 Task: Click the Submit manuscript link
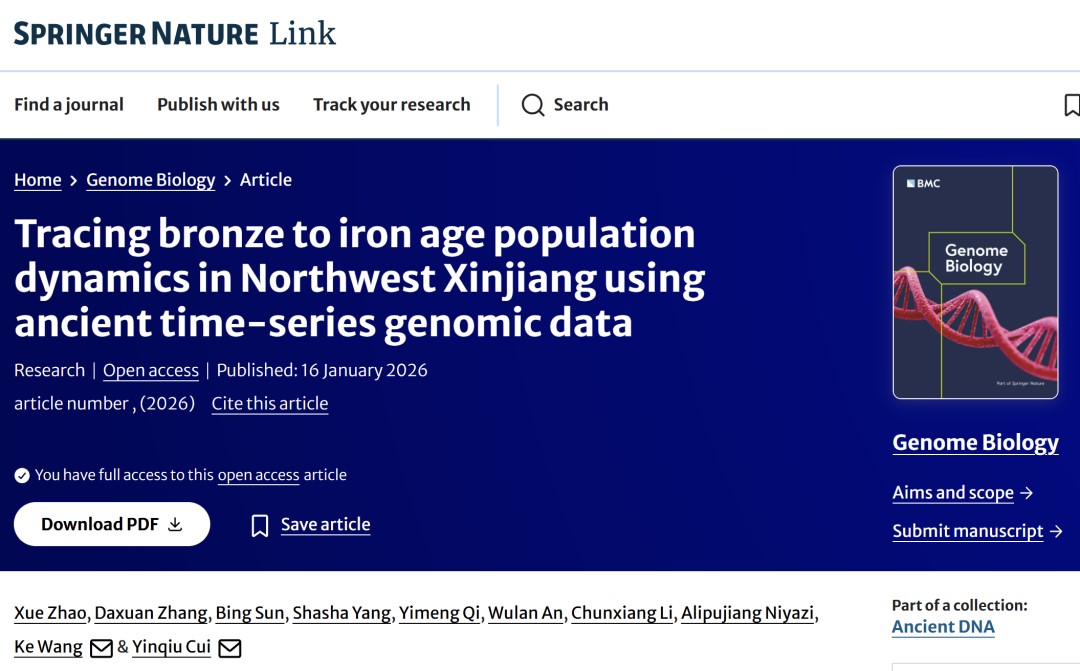pyautogui.click(x=968, y=531)
